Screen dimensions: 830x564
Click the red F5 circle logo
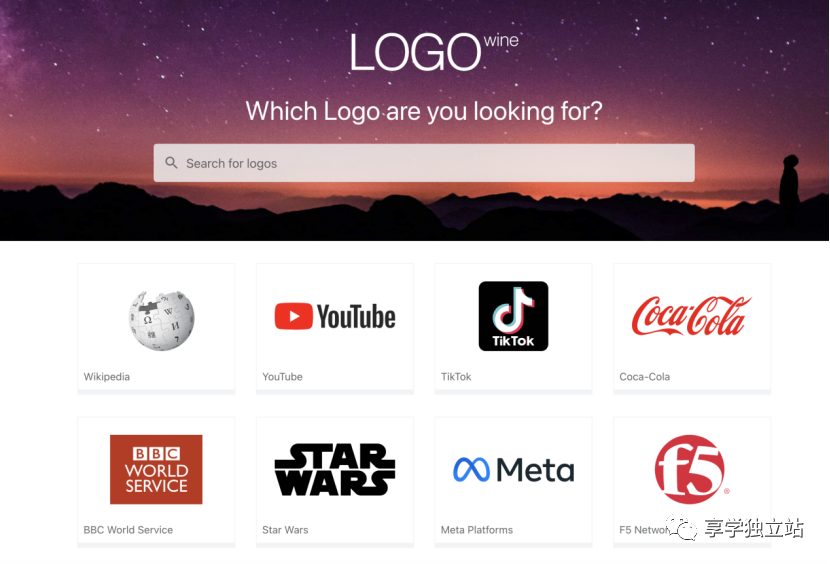tap(690, 469)
